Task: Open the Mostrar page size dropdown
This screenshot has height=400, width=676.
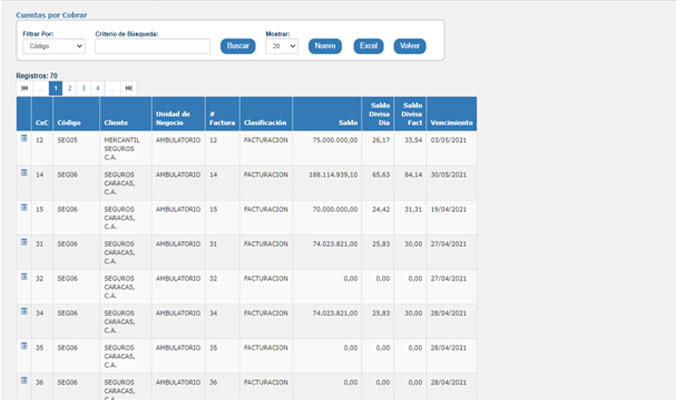Action: (x=281, y=46)
